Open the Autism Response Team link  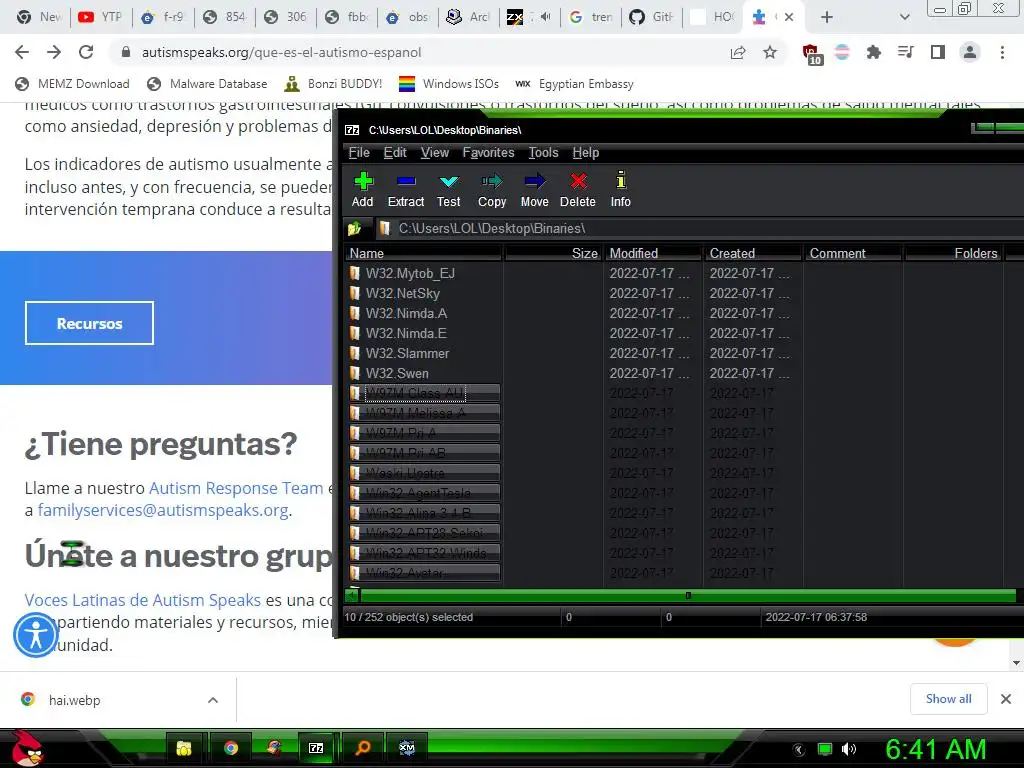click(236, 488)
